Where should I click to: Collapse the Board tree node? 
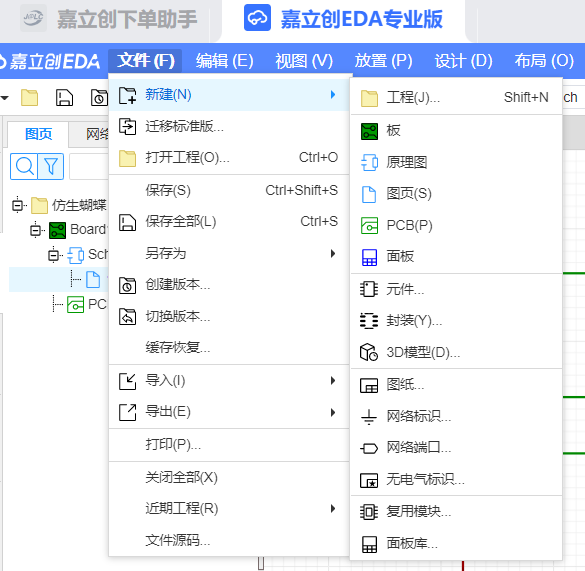pyautogui.click(x=35, y=230)
